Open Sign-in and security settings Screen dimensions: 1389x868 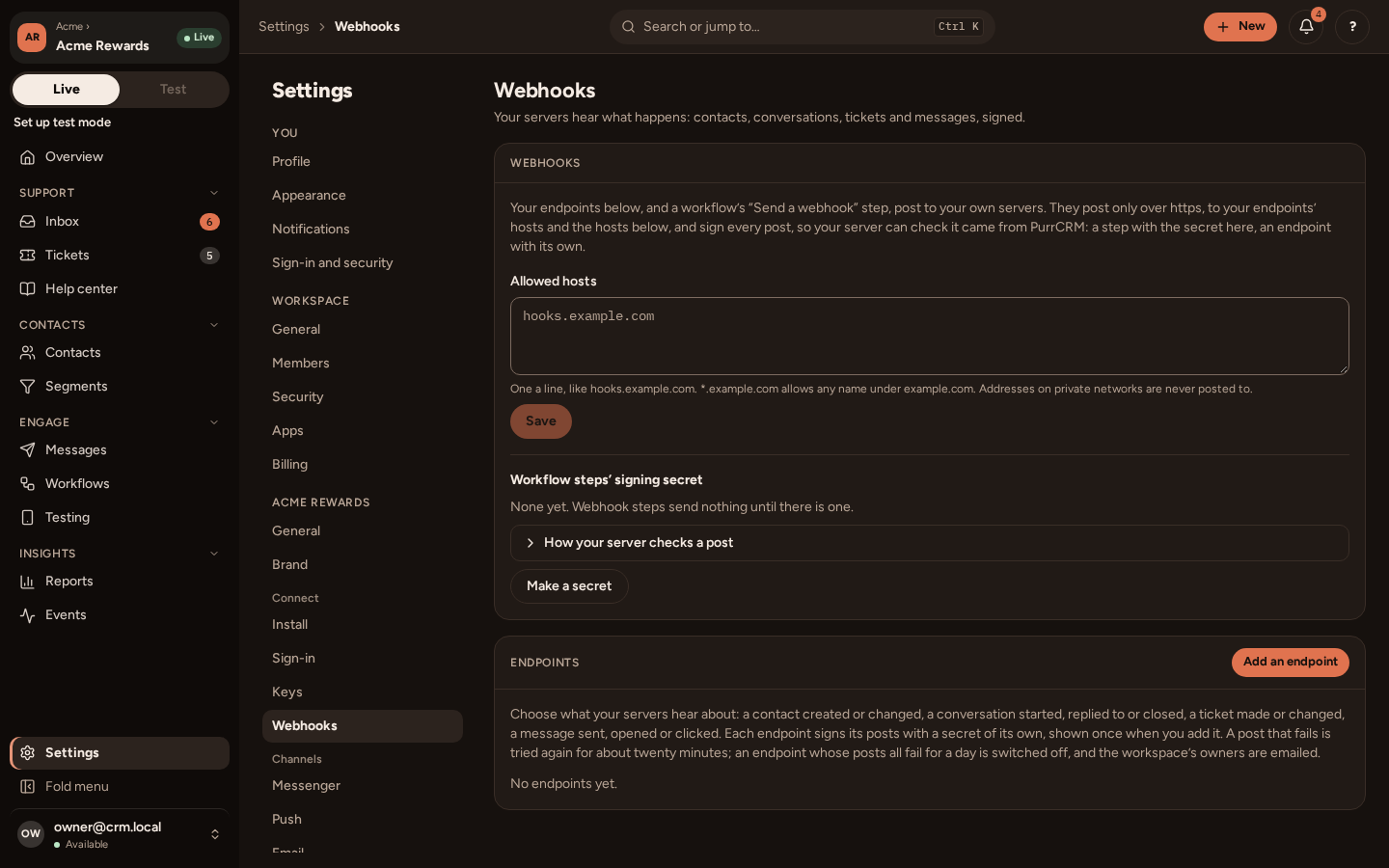tap(363, 263)
